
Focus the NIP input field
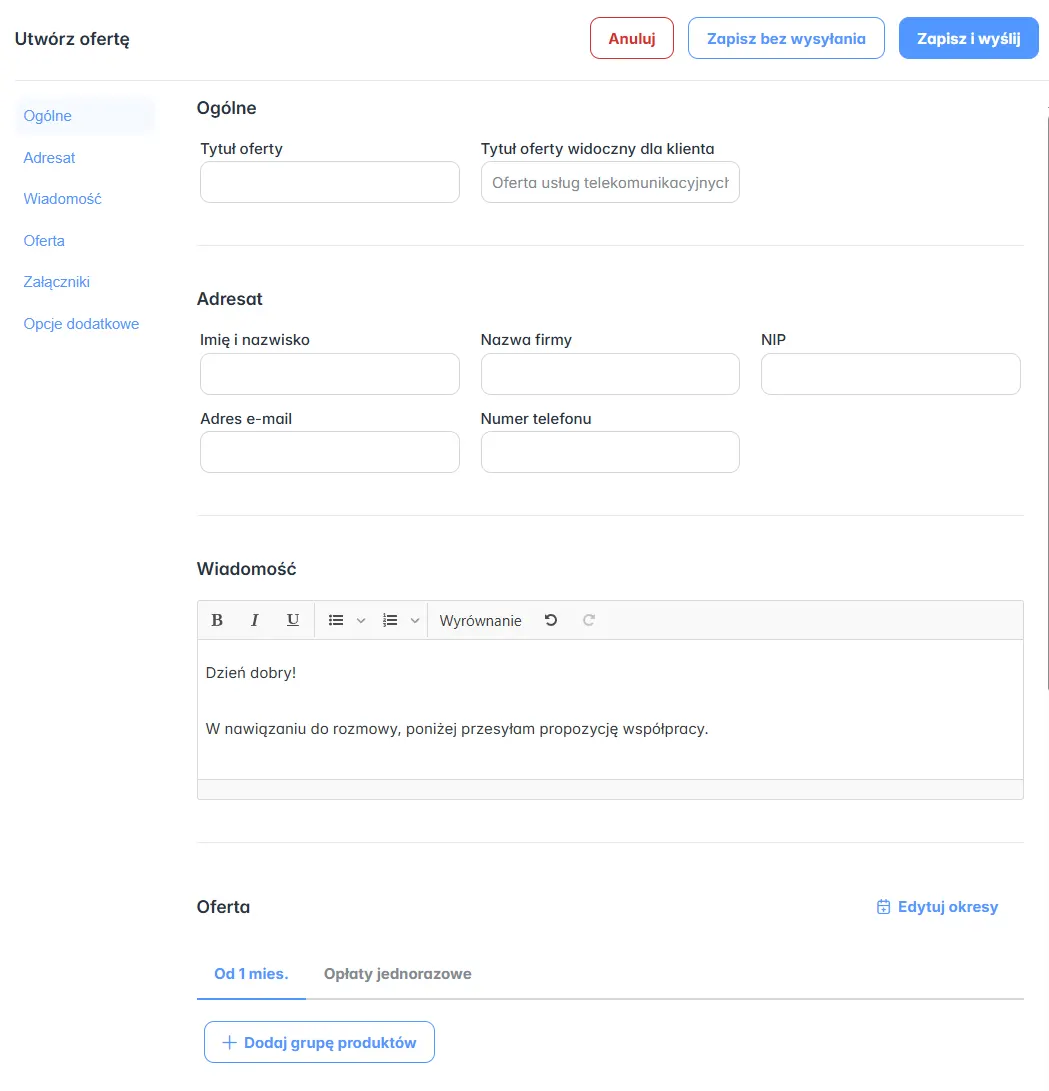pos(890,374)
